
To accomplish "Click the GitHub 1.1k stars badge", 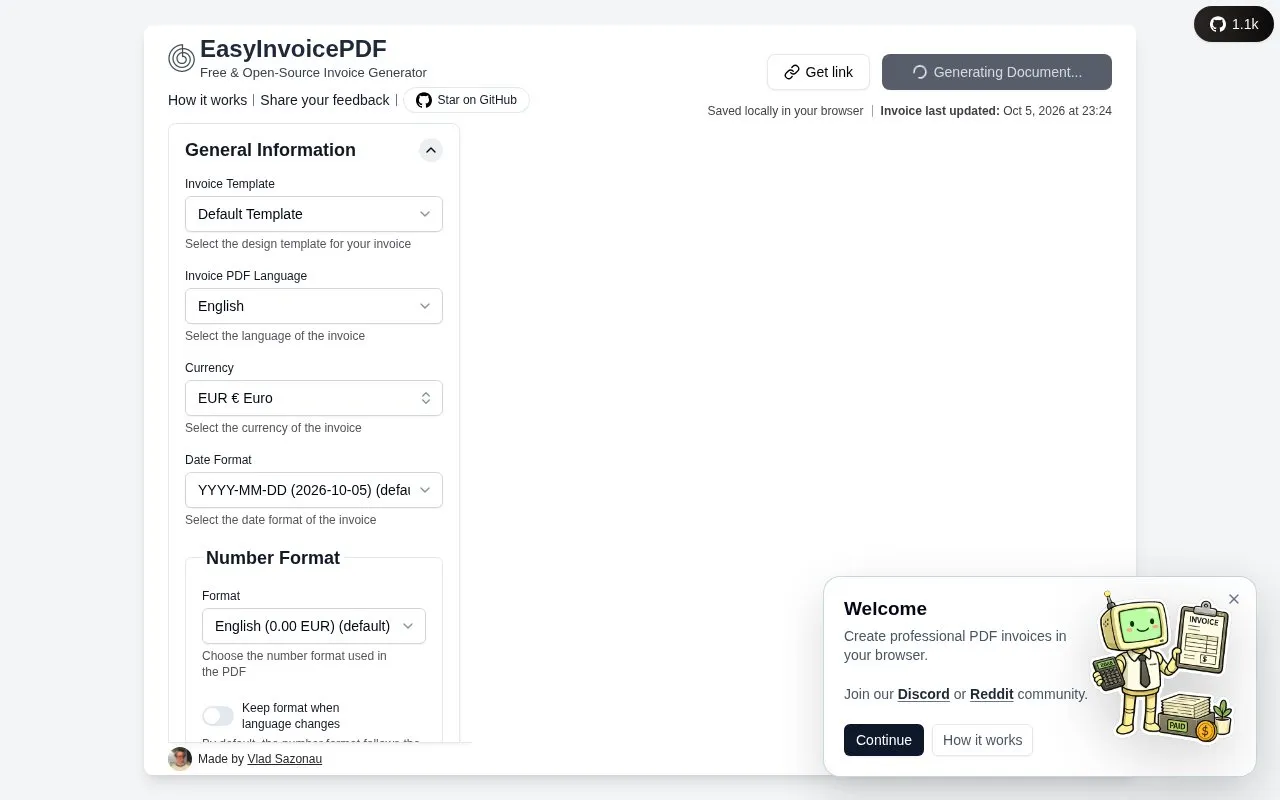I will click(x=1234, y=24).
